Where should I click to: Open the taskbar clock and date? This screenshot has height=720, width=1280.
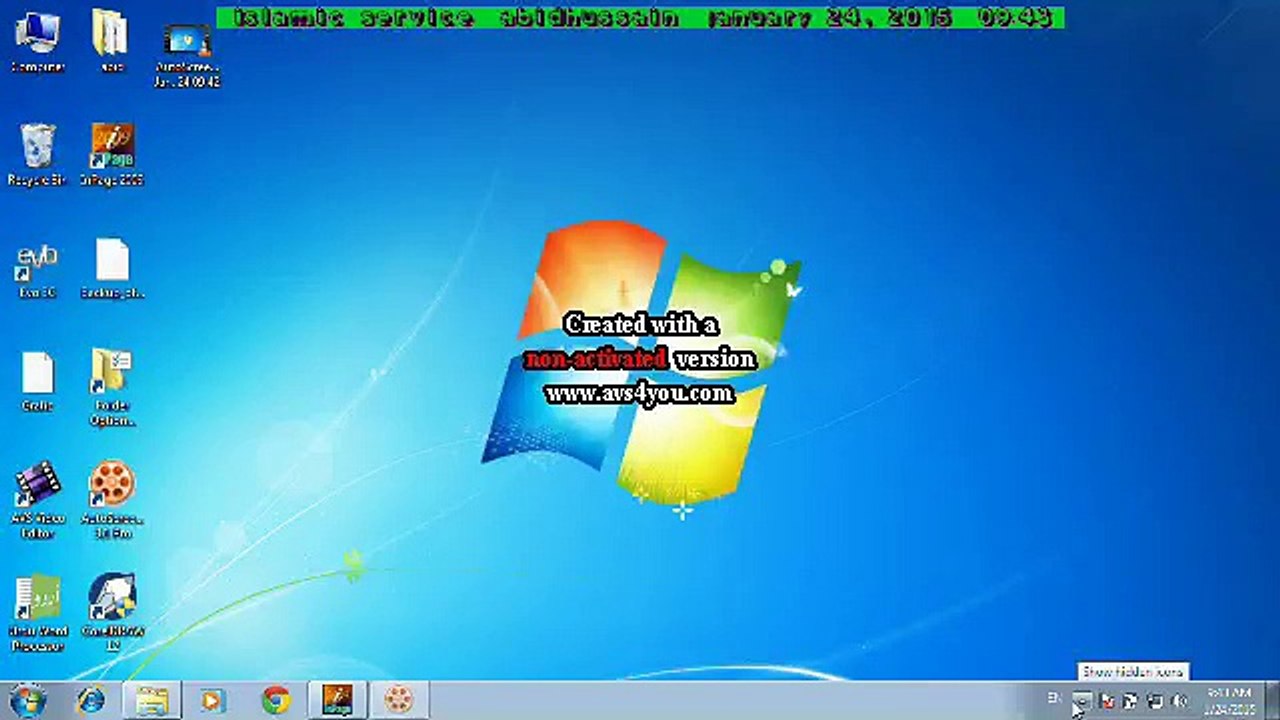[x=1229, y=700]
